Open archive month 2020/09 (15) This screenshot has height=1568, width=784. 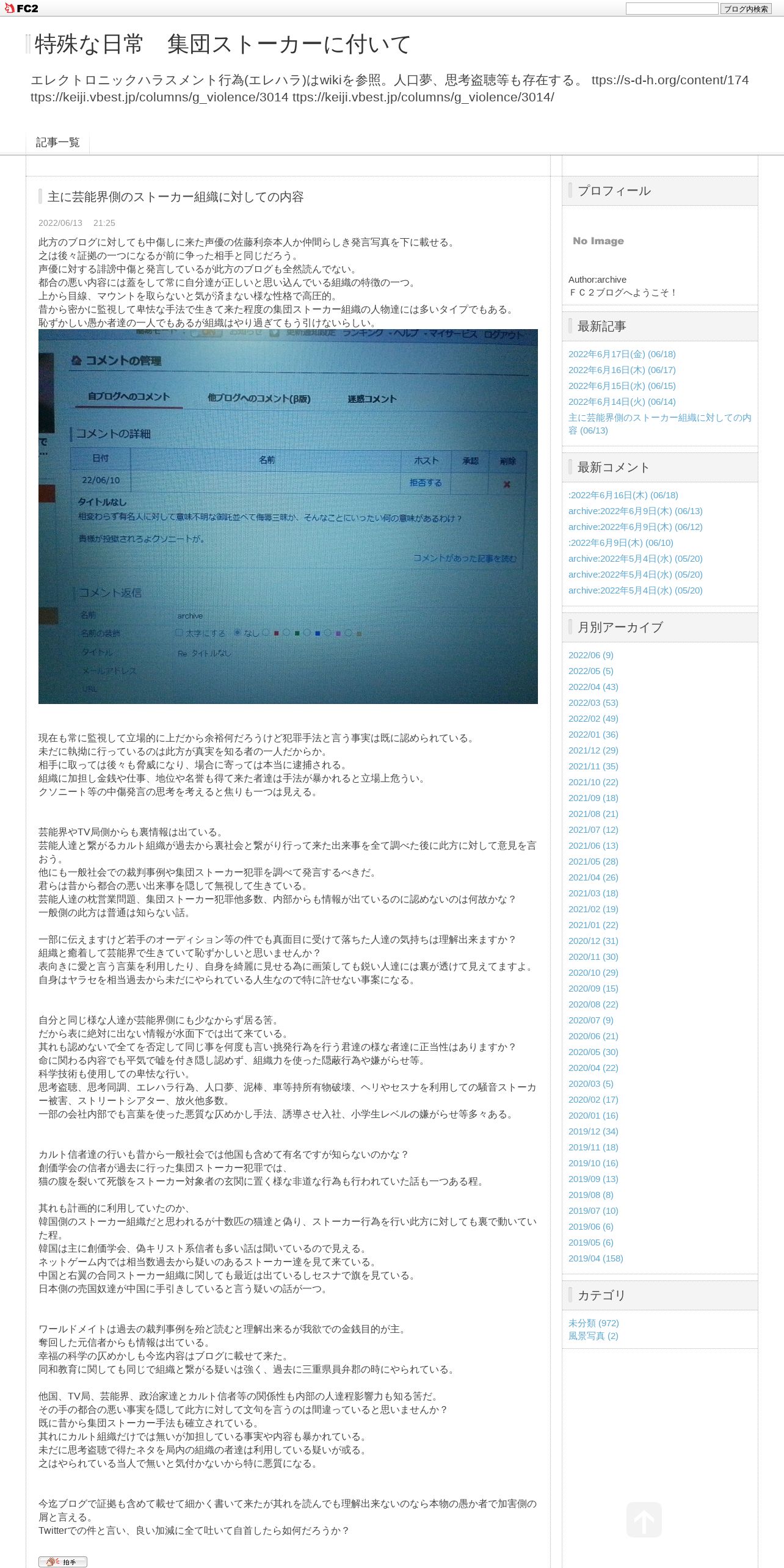[593, 989]
